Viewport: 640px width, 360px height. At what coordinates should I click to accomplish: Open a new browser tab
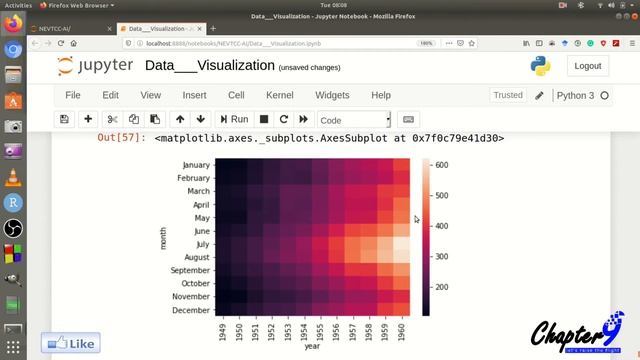click(213, 29)
